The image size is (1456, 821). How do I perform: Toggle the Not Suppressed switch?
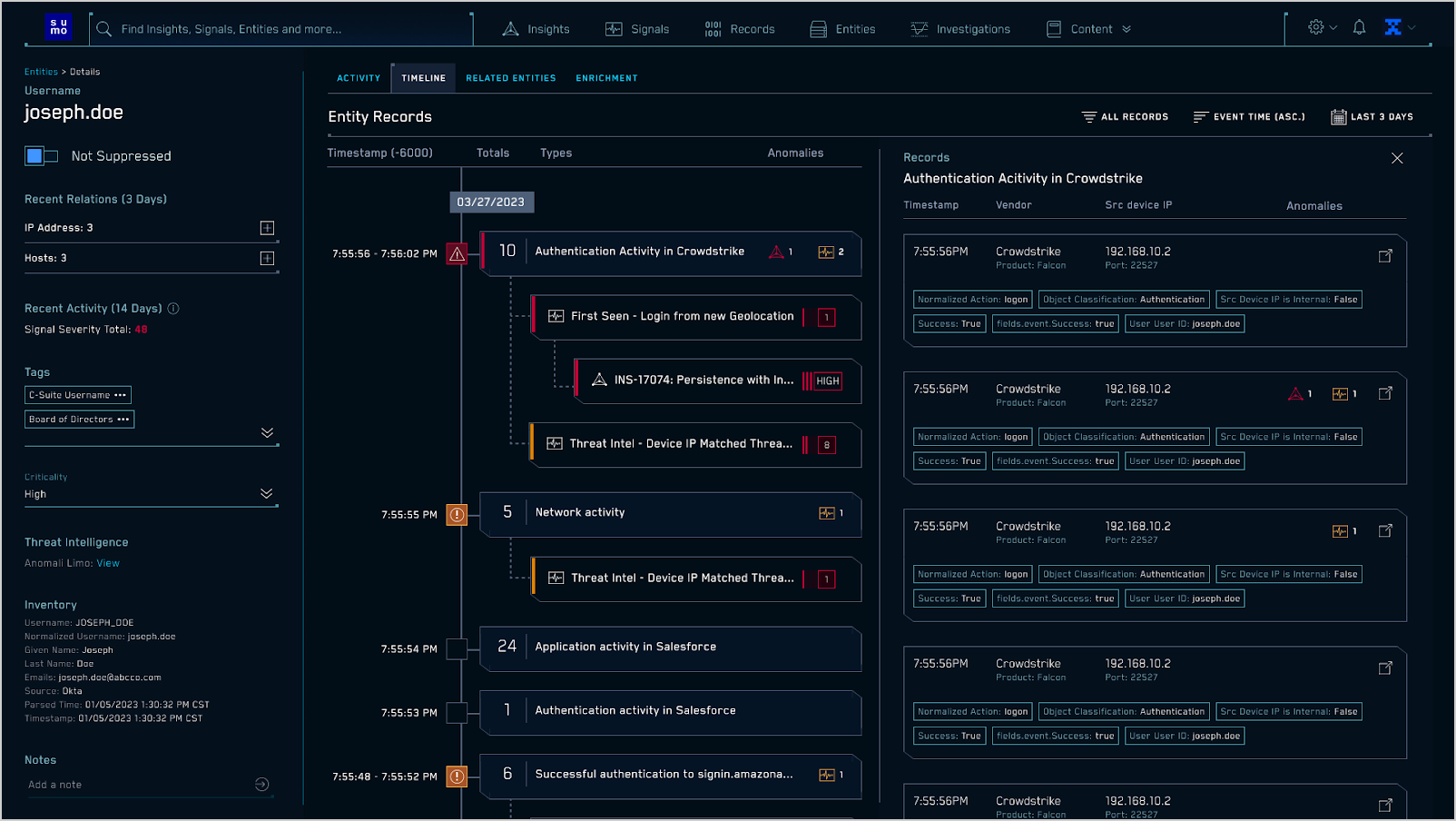click(x=41, y=156)
